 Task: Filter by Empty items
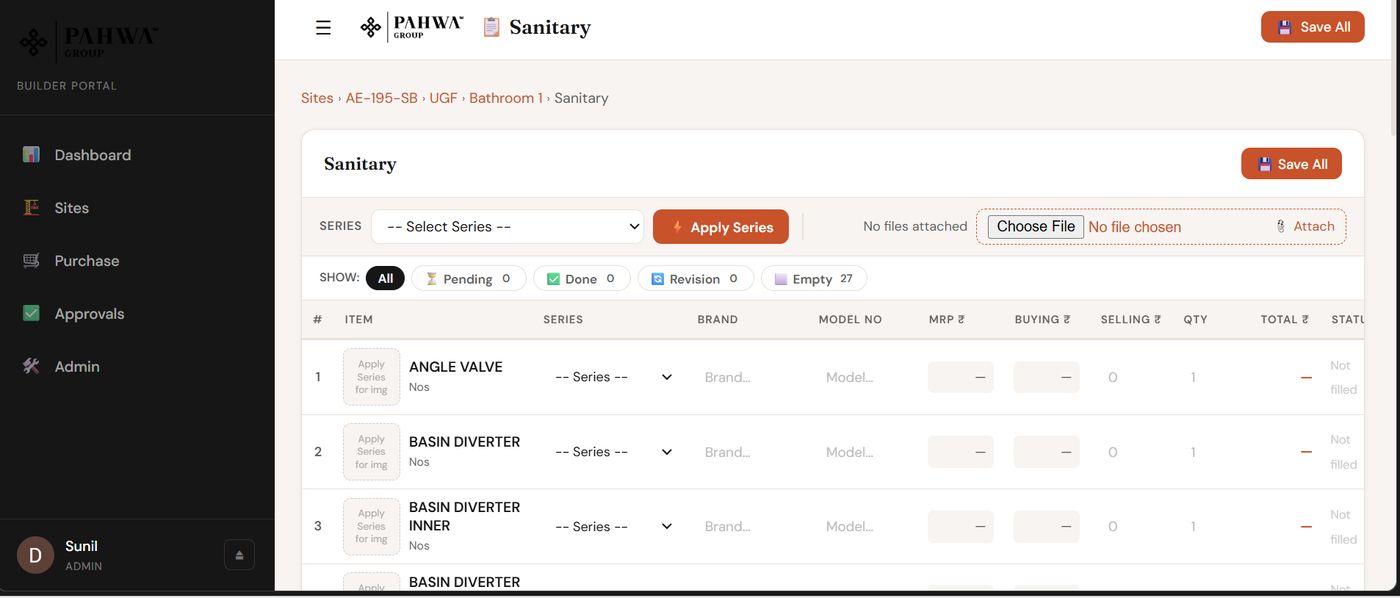(814, 278)
